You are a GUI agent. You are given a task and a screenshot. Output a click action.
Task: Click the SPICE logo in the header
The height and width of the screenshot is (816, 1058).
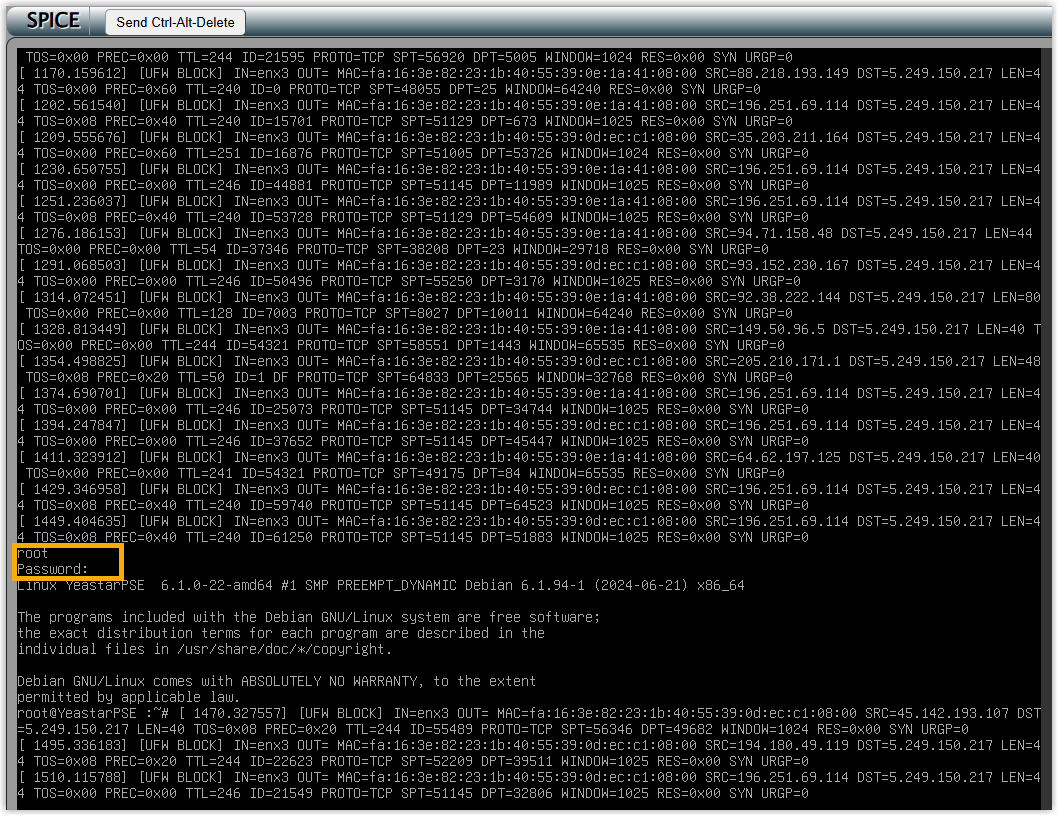click(53, 21)
